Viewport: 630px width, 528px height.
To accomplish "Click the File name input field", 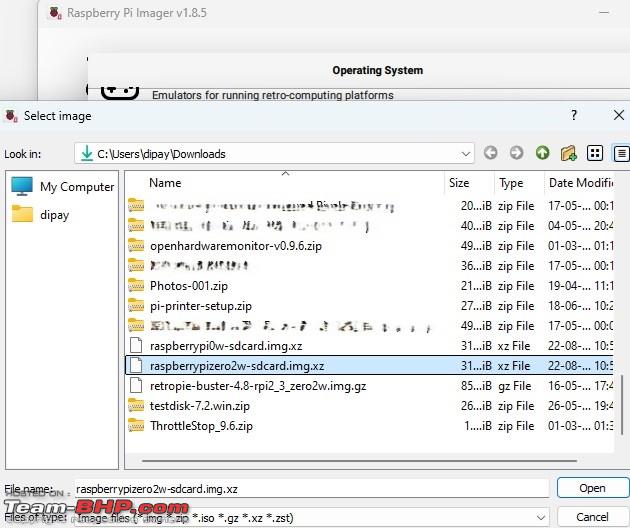I will point(311,489).
